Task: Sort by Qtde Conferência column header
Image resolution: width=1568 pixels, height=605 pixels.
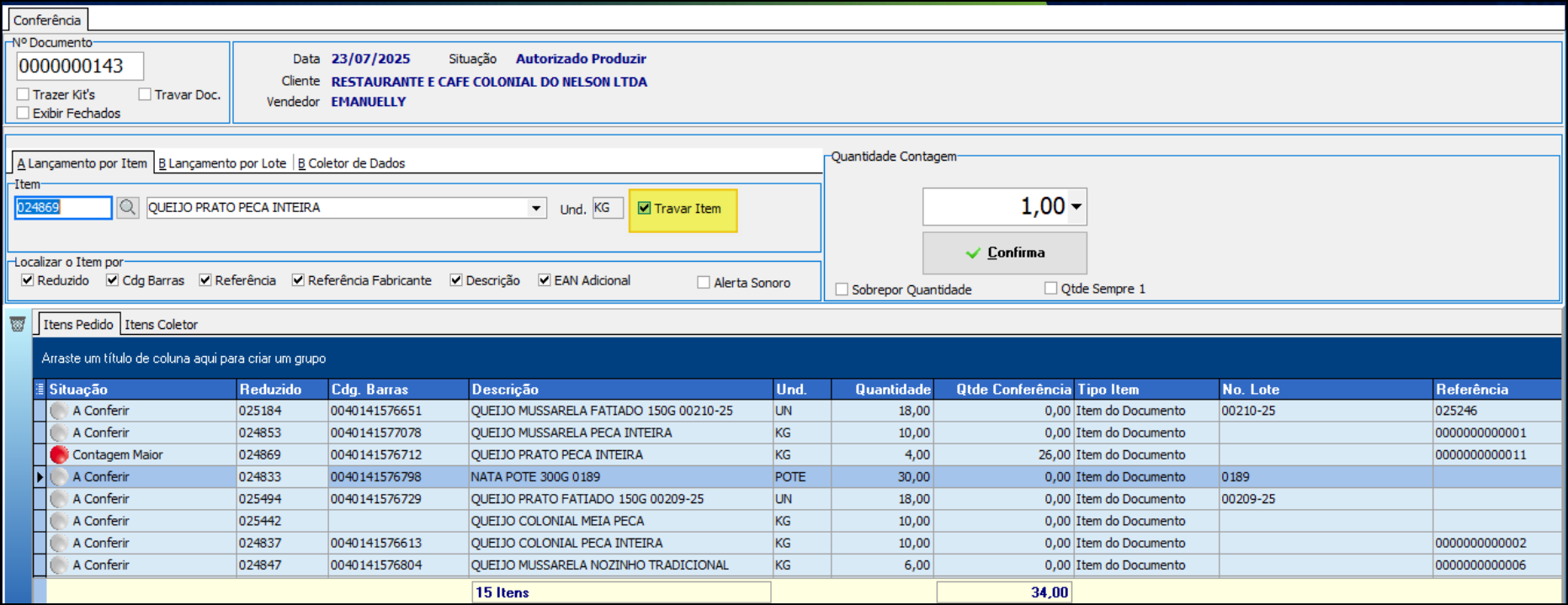Action: 1003,389
